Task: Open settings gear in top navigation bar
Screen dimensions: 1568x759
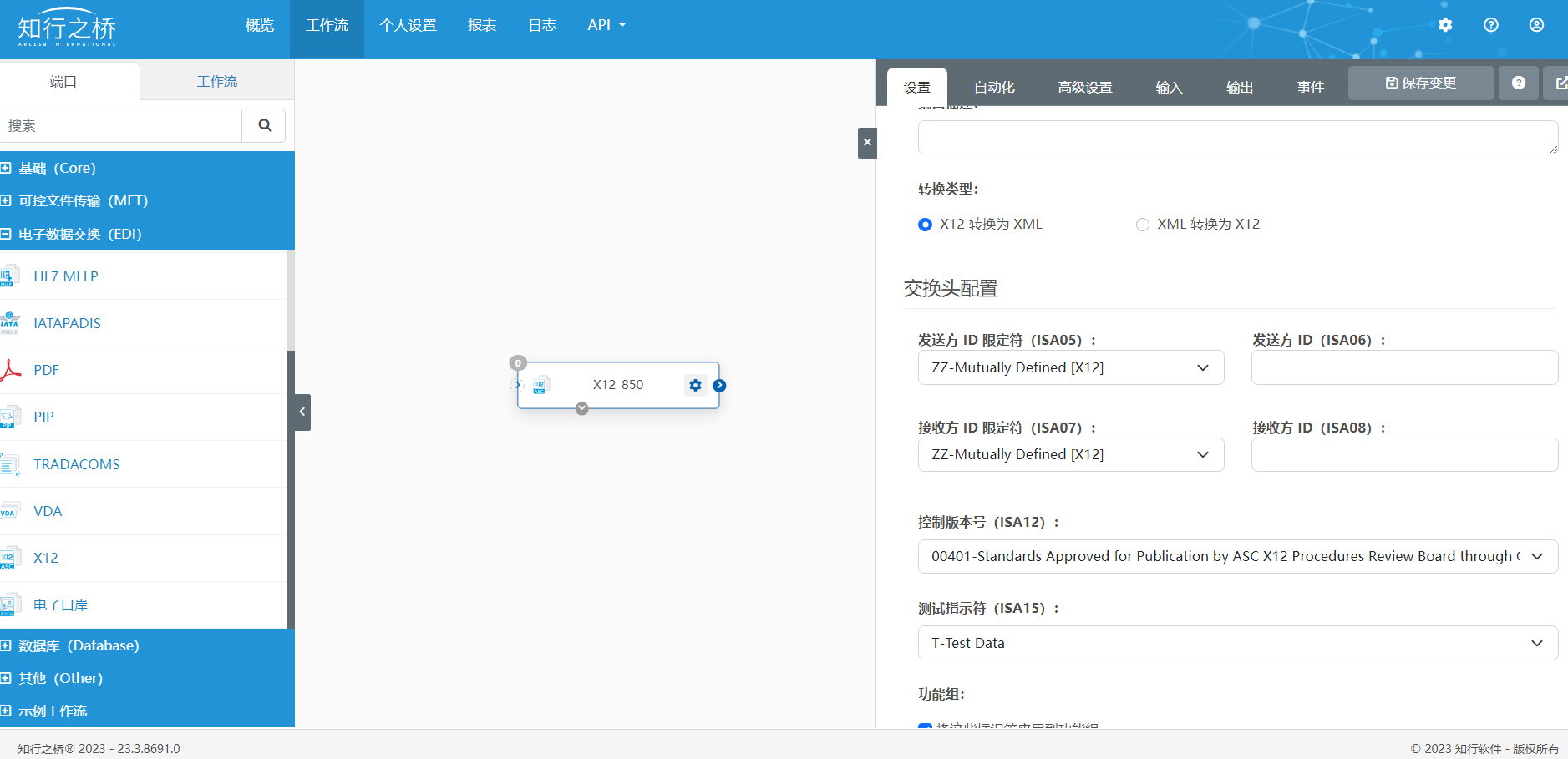Action: 1445,25
